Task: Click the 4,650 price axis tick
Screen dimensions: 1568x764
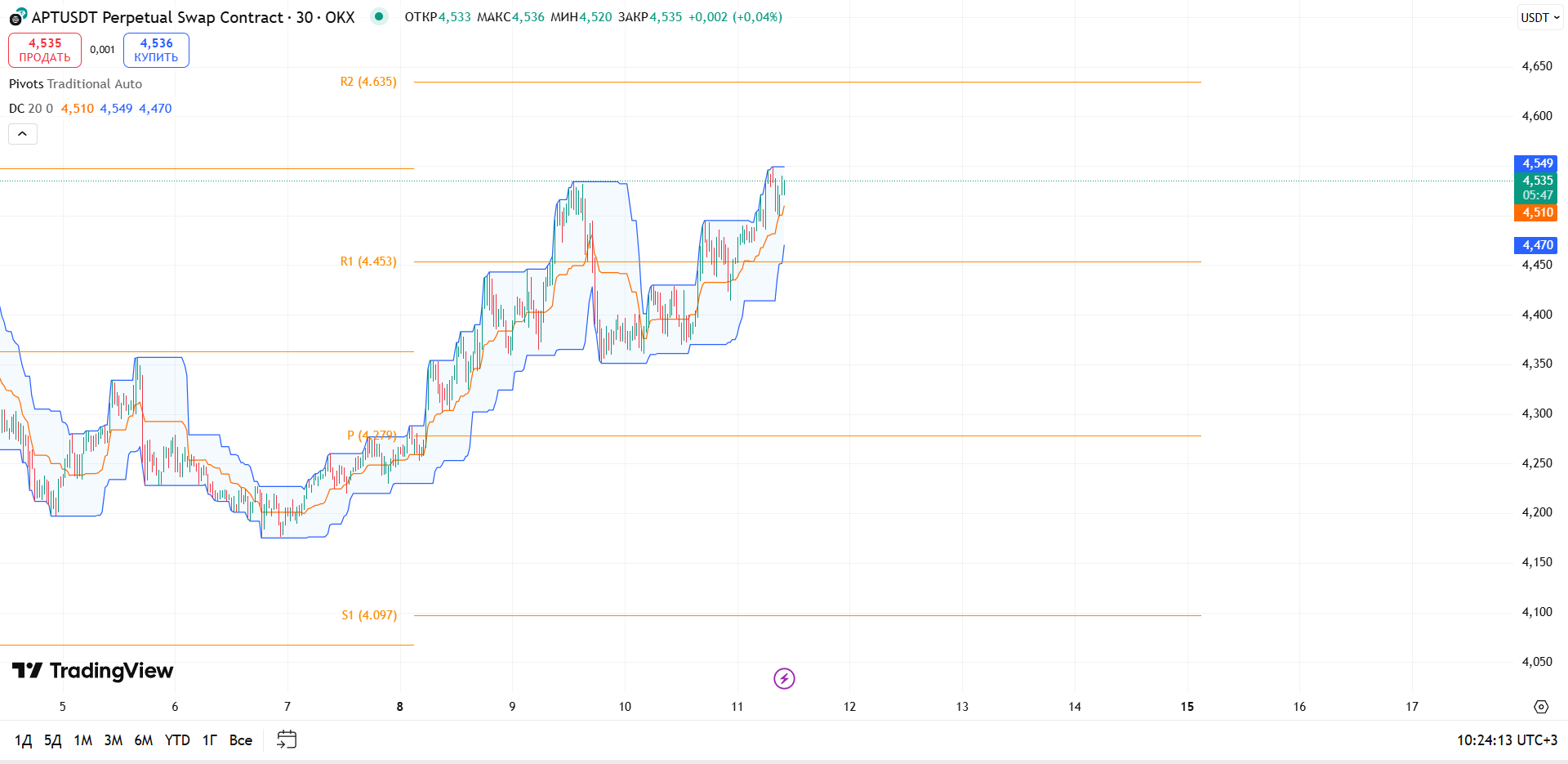Action: coord(1537,66)
